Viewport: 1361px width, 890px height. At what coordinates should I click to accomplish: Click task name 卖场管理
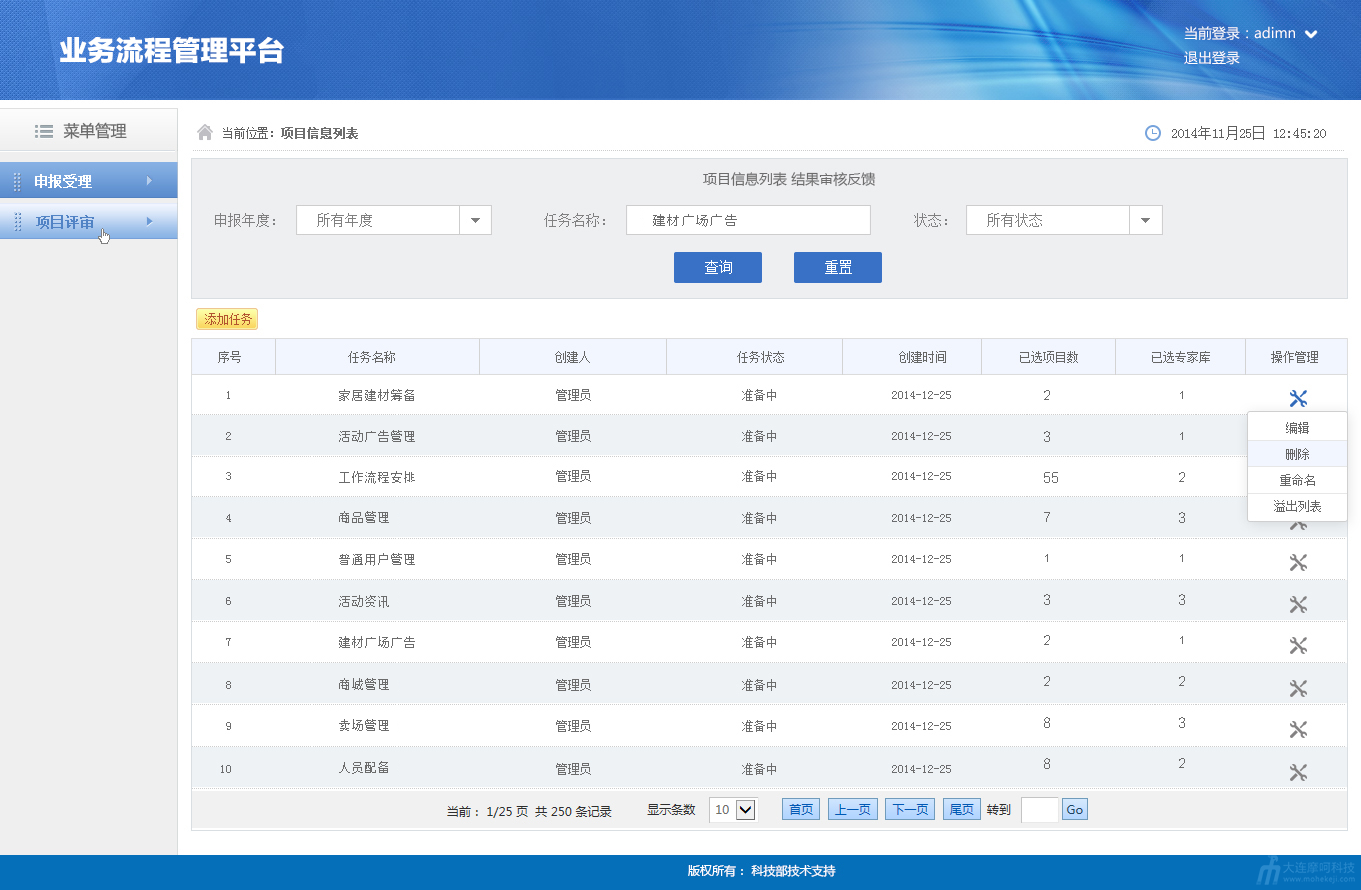(364, 726)
